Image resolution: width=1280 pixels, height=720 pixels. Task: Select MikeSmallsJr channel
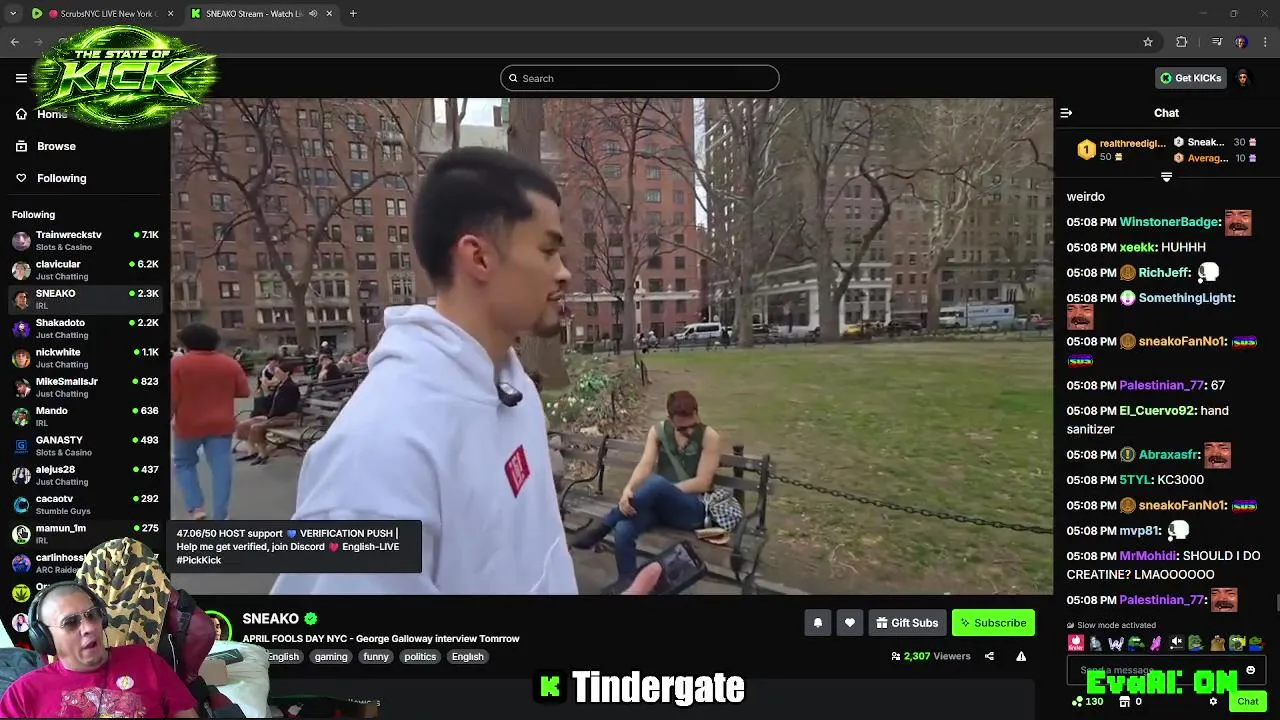click(85, 387)
